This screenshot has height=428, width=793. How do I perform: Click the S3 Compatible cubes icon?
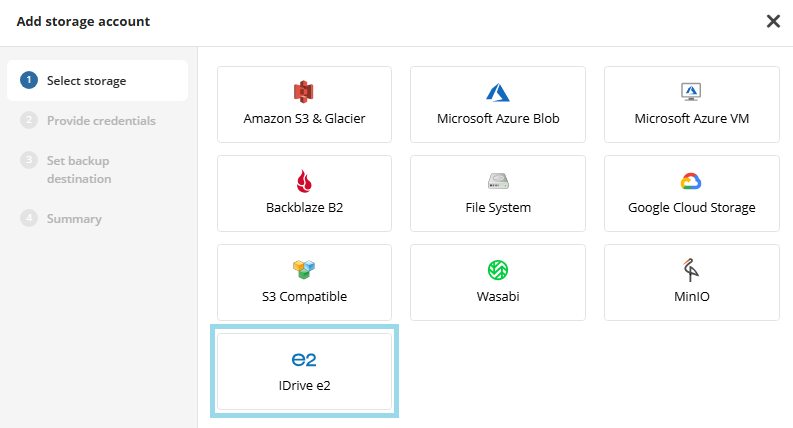point(304,270)
